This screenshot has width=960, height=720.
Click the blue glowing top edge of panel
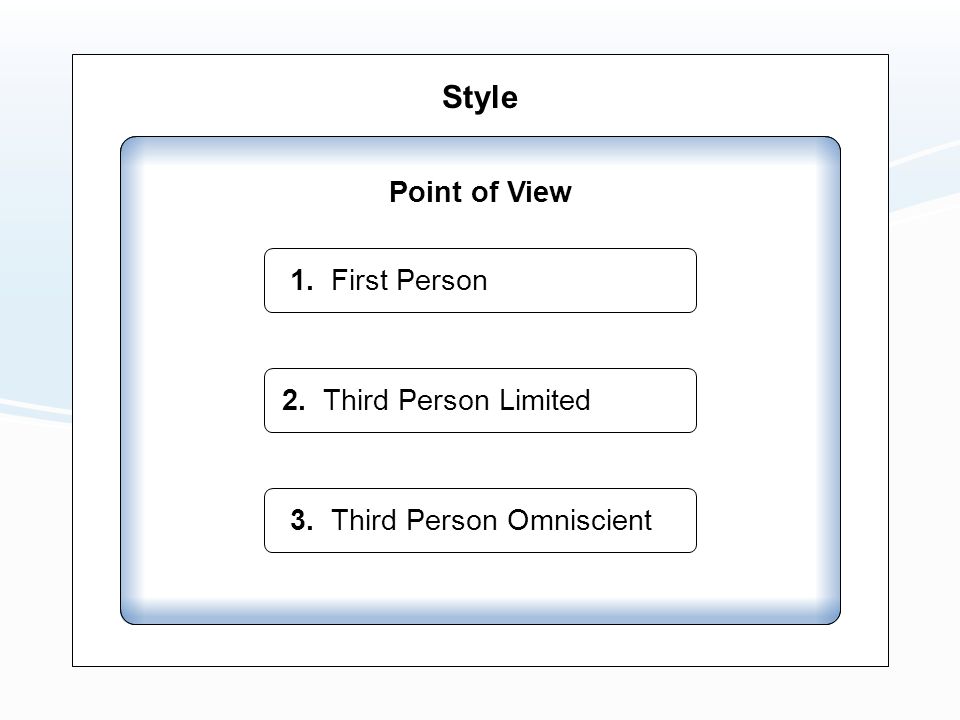pos(480,147)
